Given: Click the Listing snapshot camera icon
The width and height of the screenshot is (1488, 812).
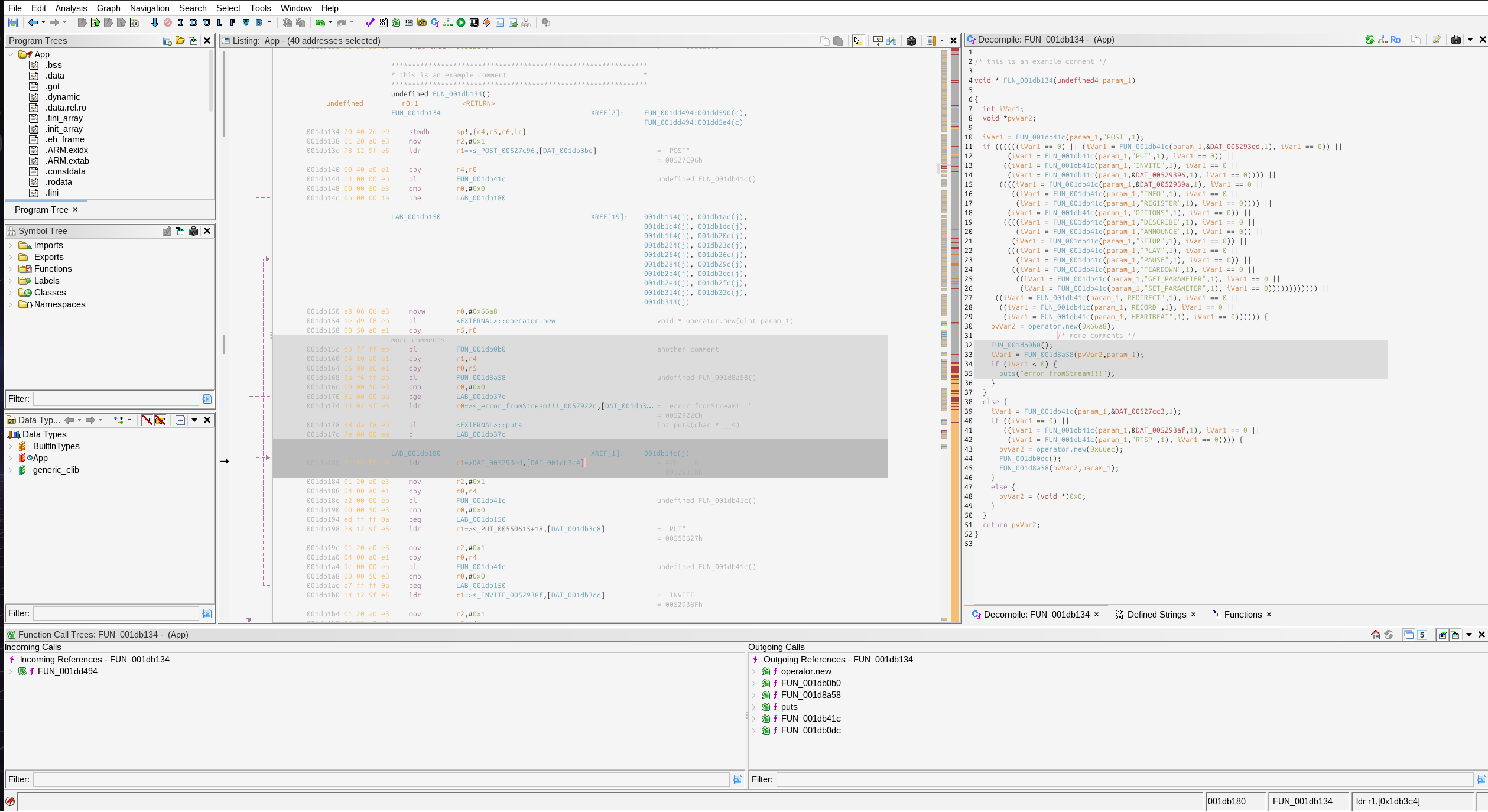Looking at the screenshot, I should [x=911, y=41].
